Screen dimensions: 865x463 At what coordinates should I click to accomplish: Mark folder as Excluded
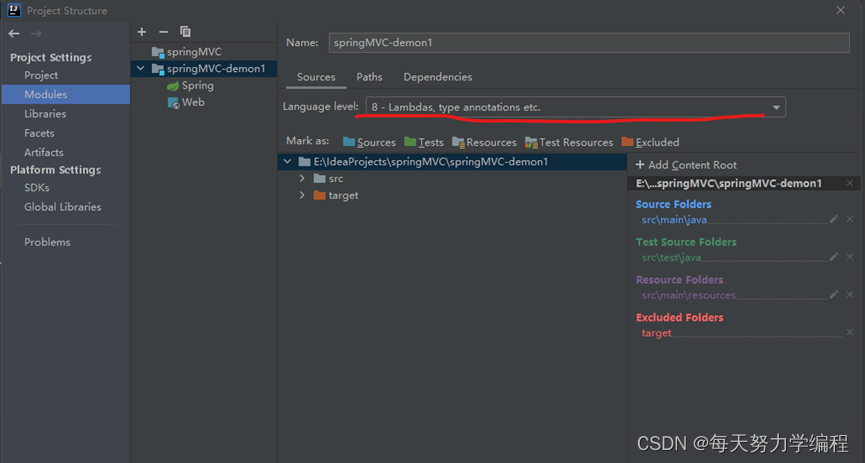tap(650, 142)
